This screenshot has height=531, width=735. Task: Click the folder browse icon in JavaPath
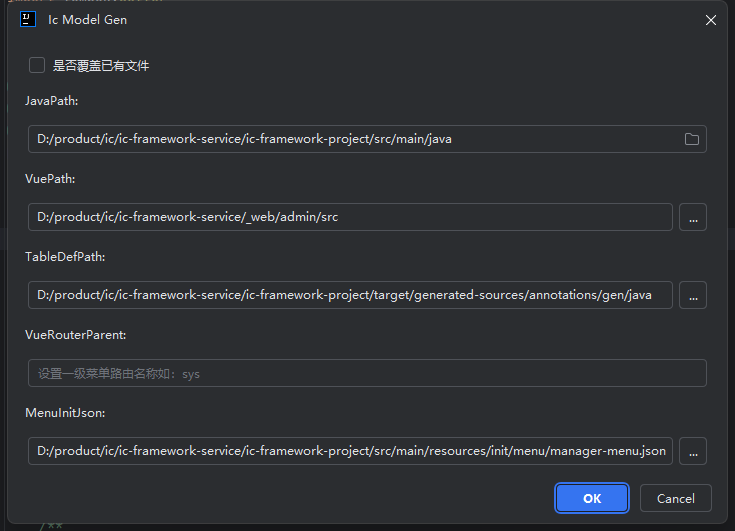tap(691, 139)
